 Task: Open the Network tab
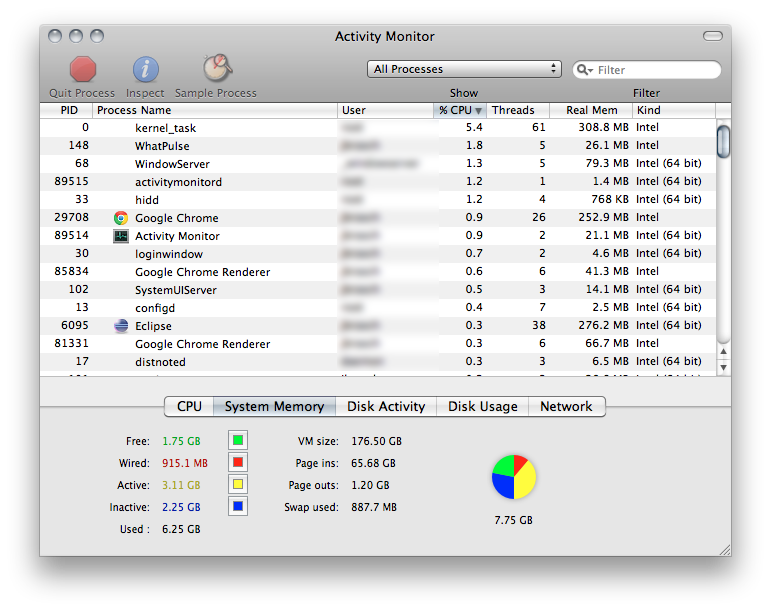pos(566,407)
